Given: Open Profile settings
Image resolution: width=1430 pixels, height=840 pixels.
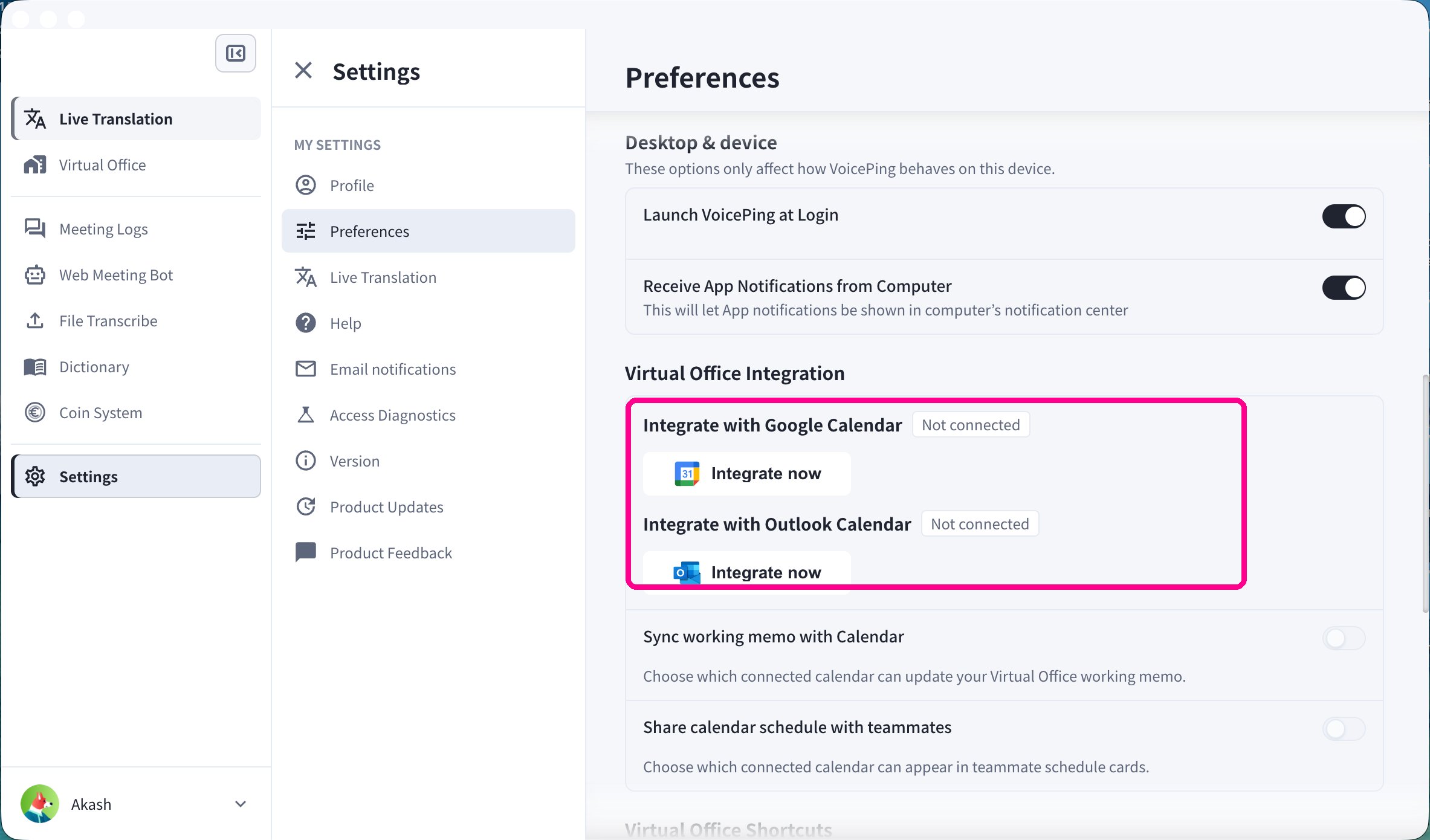Looking at the screenshot, I should coord(429,186).
